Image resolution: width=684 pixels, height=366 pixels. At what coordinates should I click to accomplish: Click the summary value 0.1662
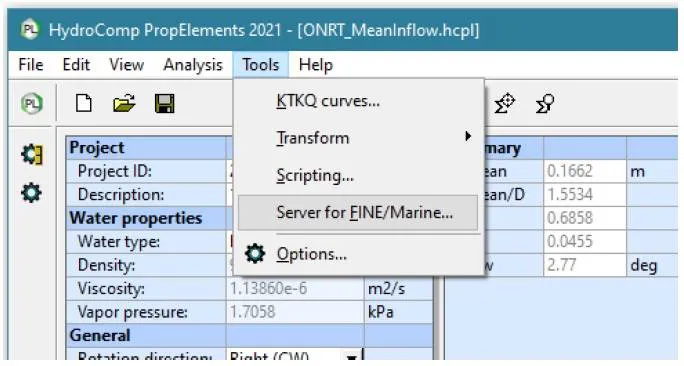tap(585, 171)
